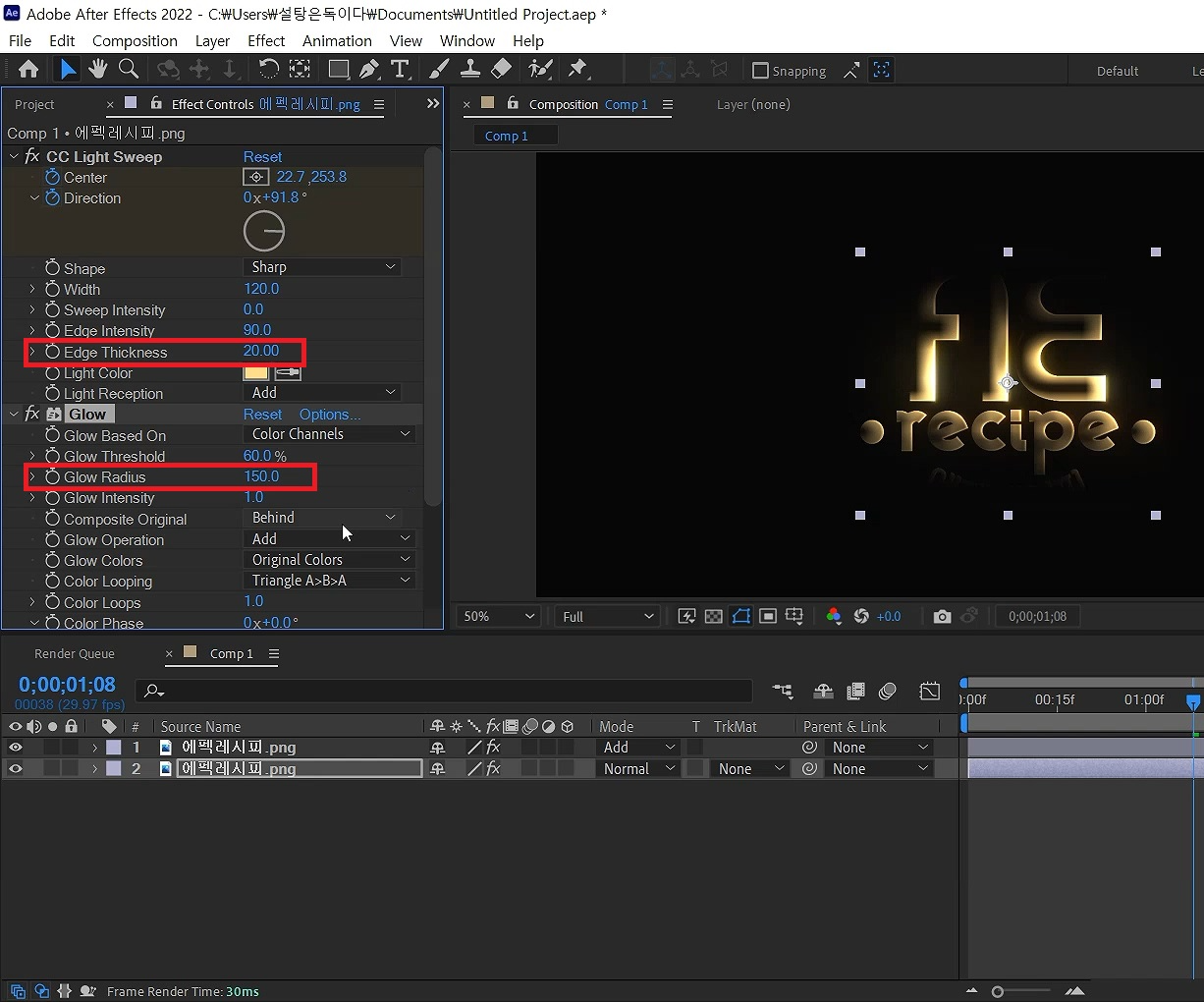Viewport: 1204px width, 1002px height.
Task: Select the Type text tool
Action: pos(400,70)
